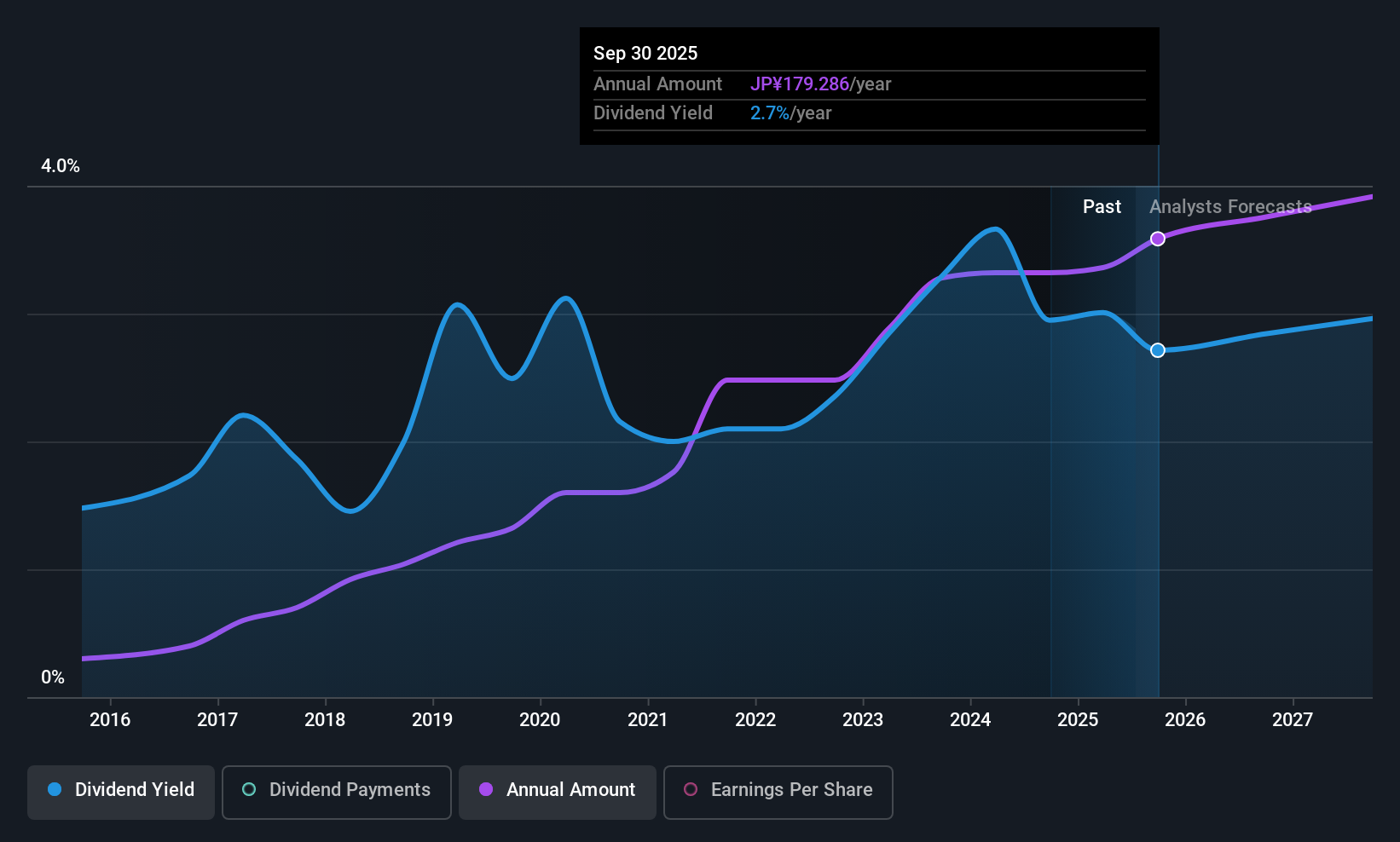Toggle the Annual Amount legend button
1400x842 pixels.
(x=558, y=793)
